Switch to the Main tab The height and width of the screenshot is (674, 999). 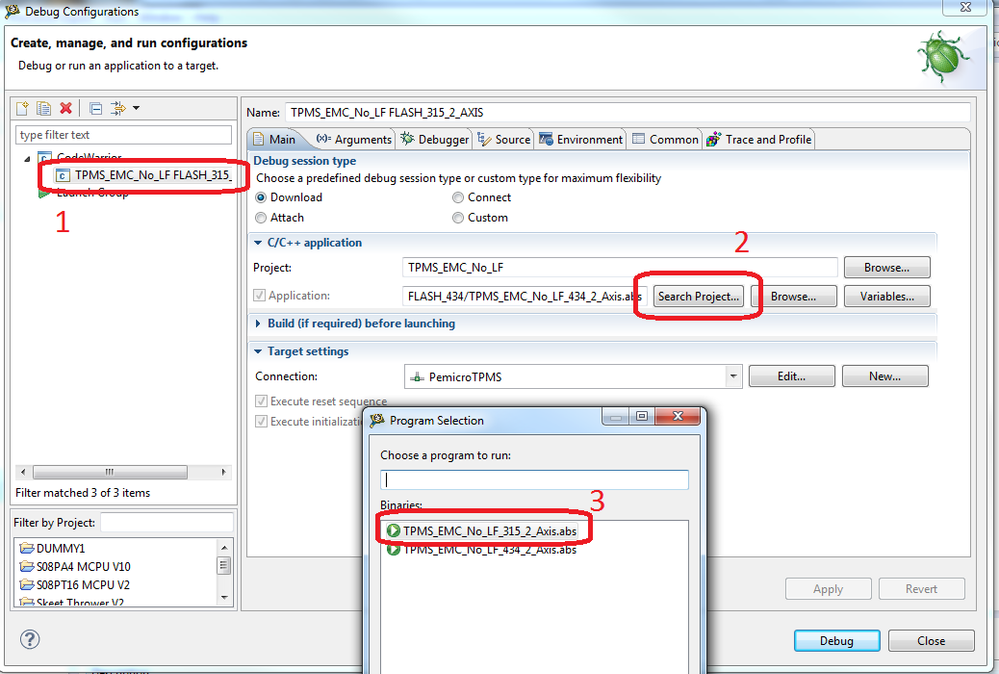click(x=275, y=140)
